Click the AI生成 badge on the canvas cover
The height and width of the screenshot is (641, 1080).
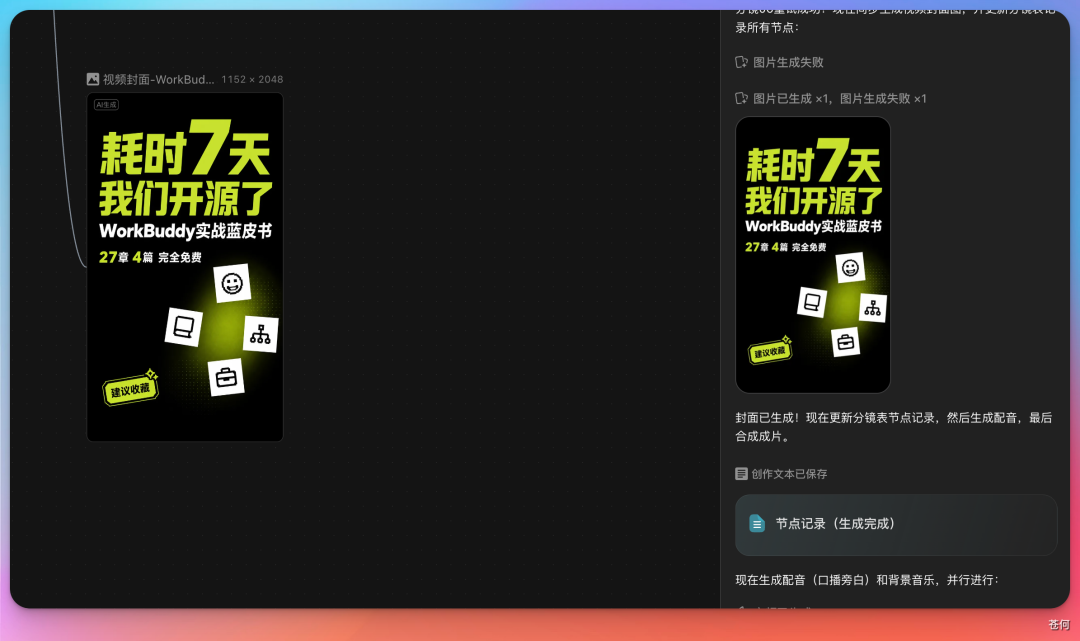click(106, 105)
